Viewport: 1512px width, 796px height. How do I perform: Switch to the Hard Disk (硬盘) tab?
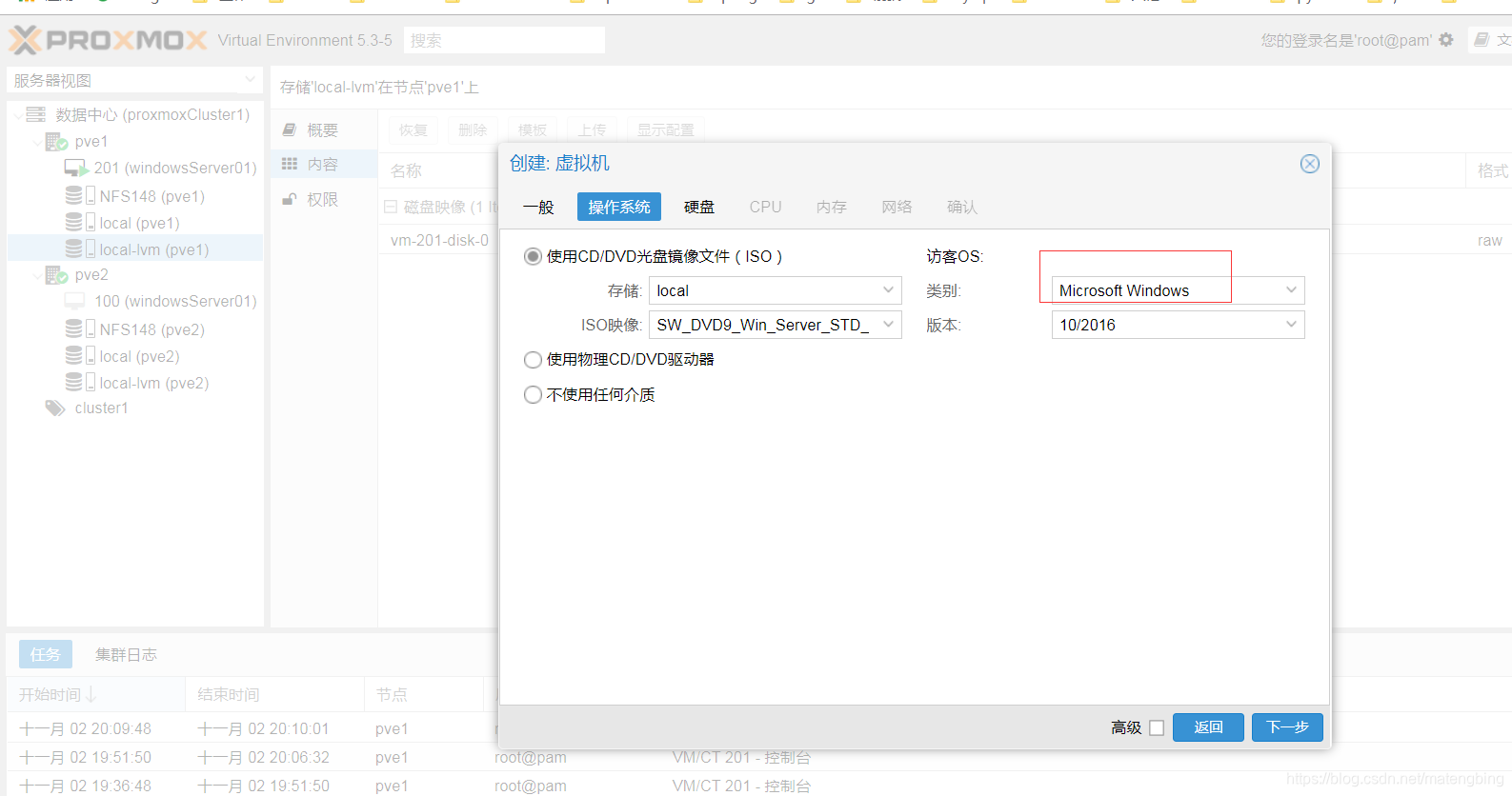tap(699, 207)
